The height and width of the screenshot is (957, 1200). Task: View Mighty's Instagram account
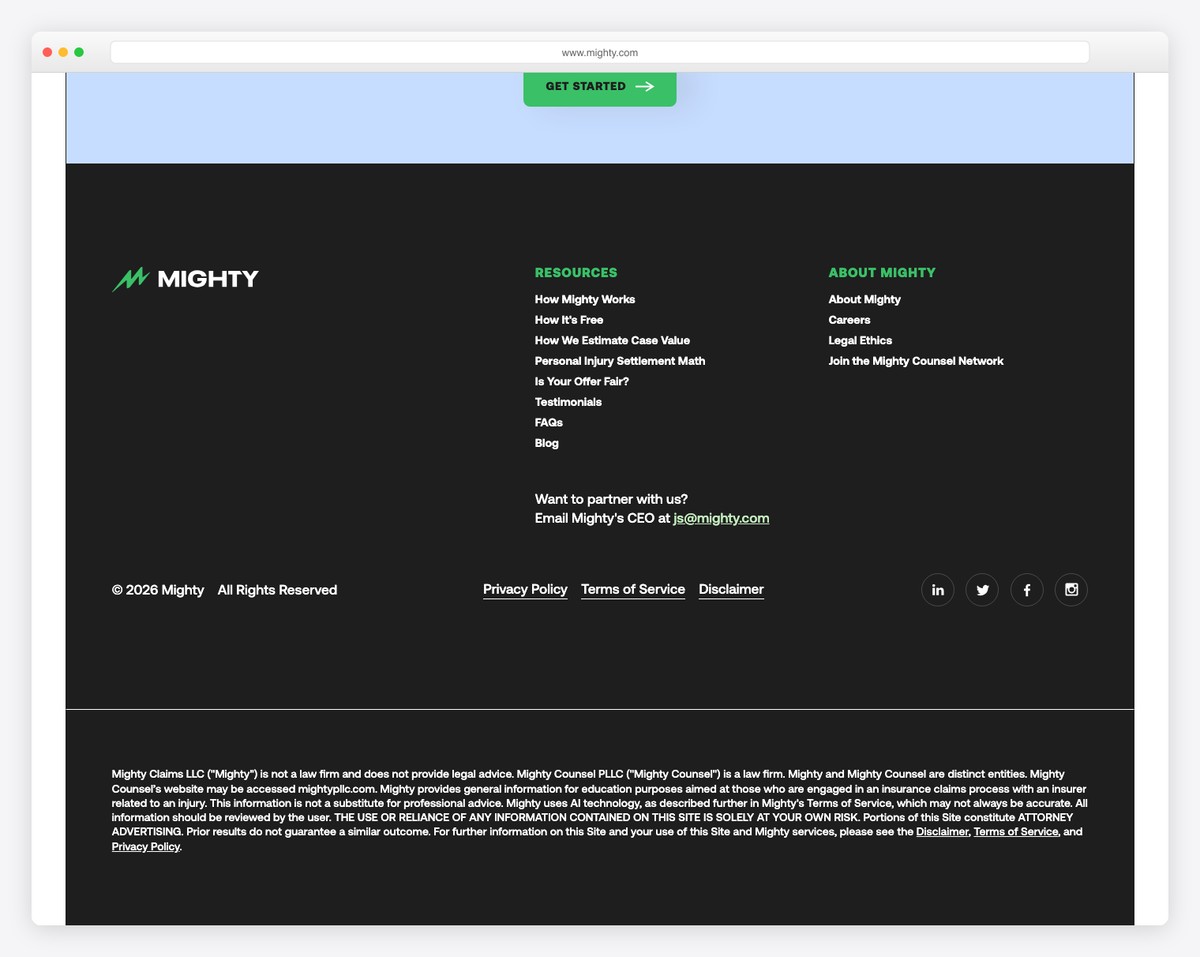click(1071, 589)
